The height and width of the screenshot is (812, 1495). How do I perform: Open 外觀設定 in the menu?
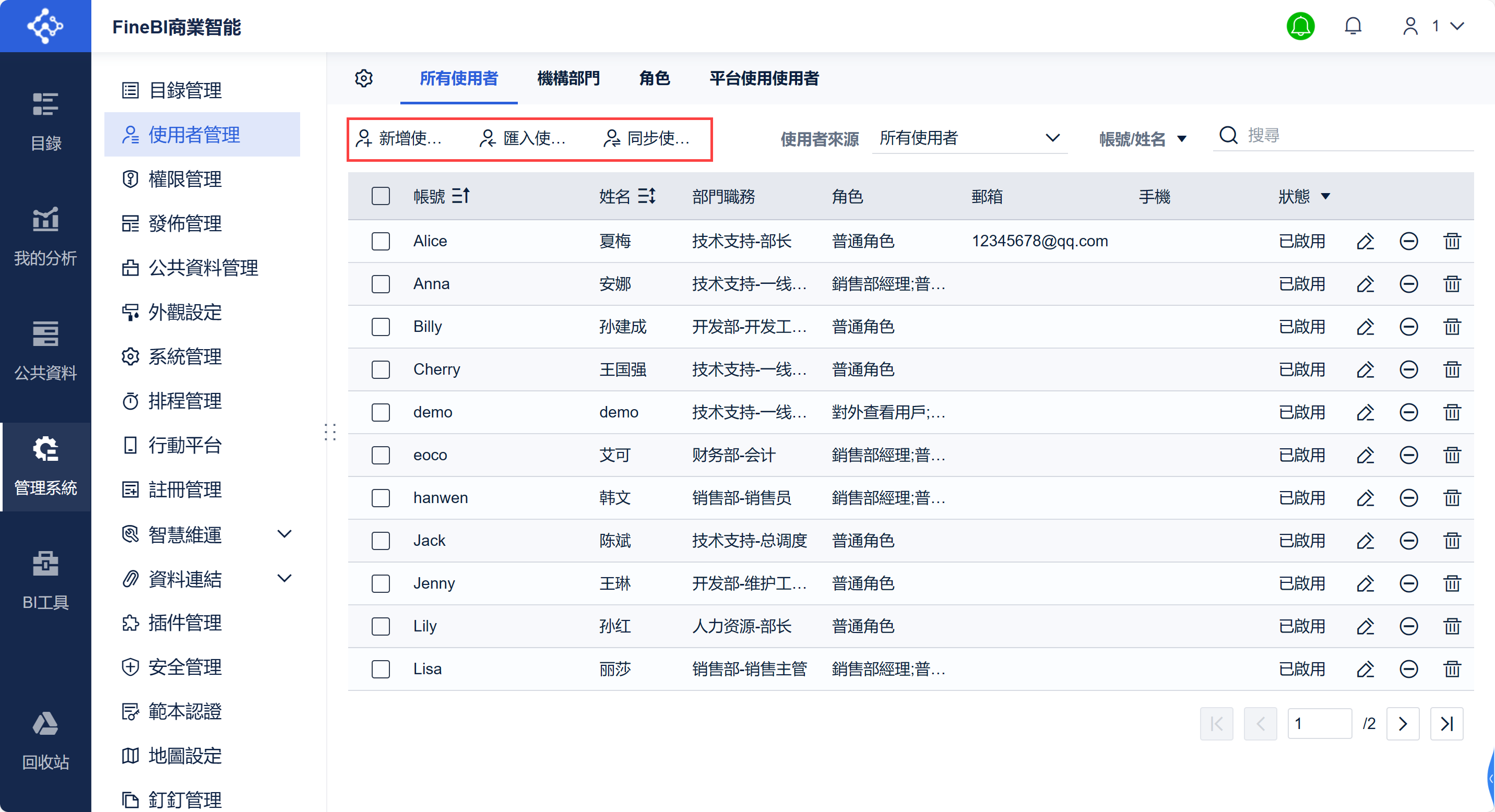click(202, 312)
